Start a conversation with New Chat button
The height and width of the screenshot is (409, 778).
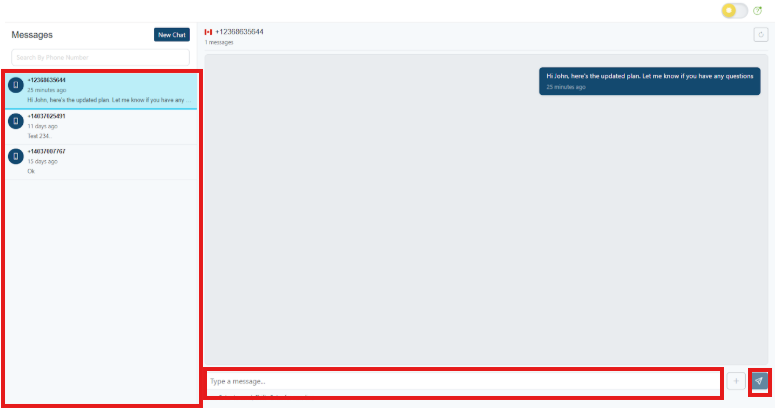(x=172, y=35)
